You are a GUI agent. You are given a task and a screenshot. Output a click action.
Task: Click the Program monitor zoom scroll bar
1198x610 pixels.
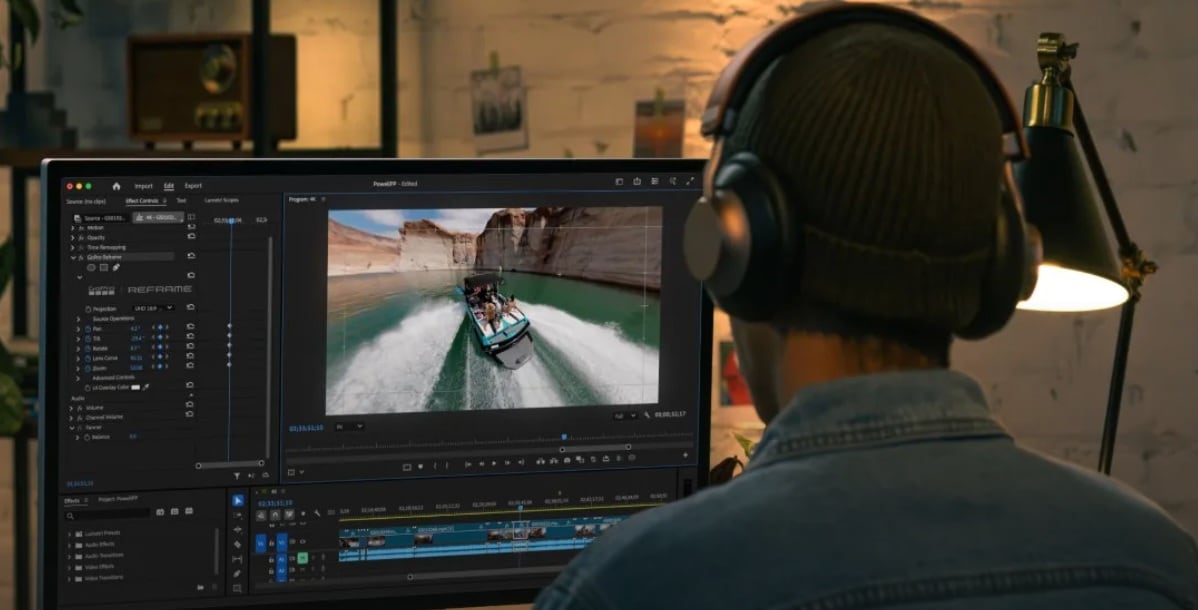pyautogui.click(x=596, y=448)
